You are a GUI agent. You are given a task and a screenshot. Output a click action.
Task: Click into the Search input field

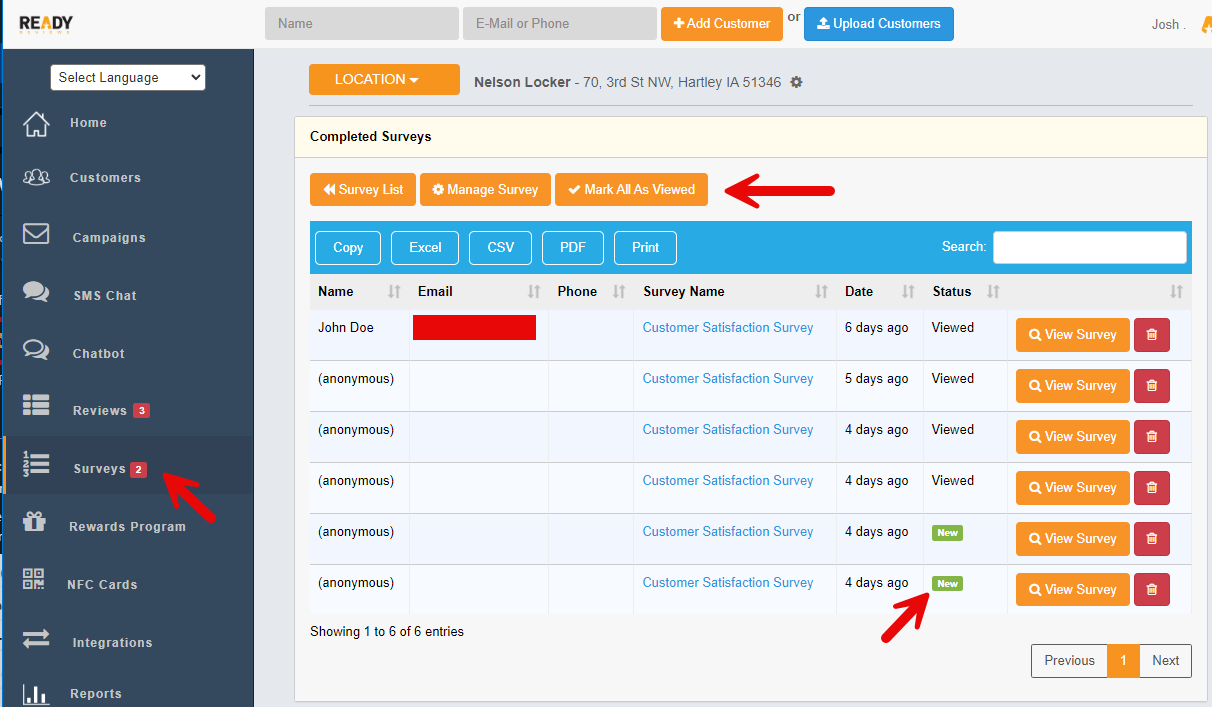click(x=1089, y=247)
